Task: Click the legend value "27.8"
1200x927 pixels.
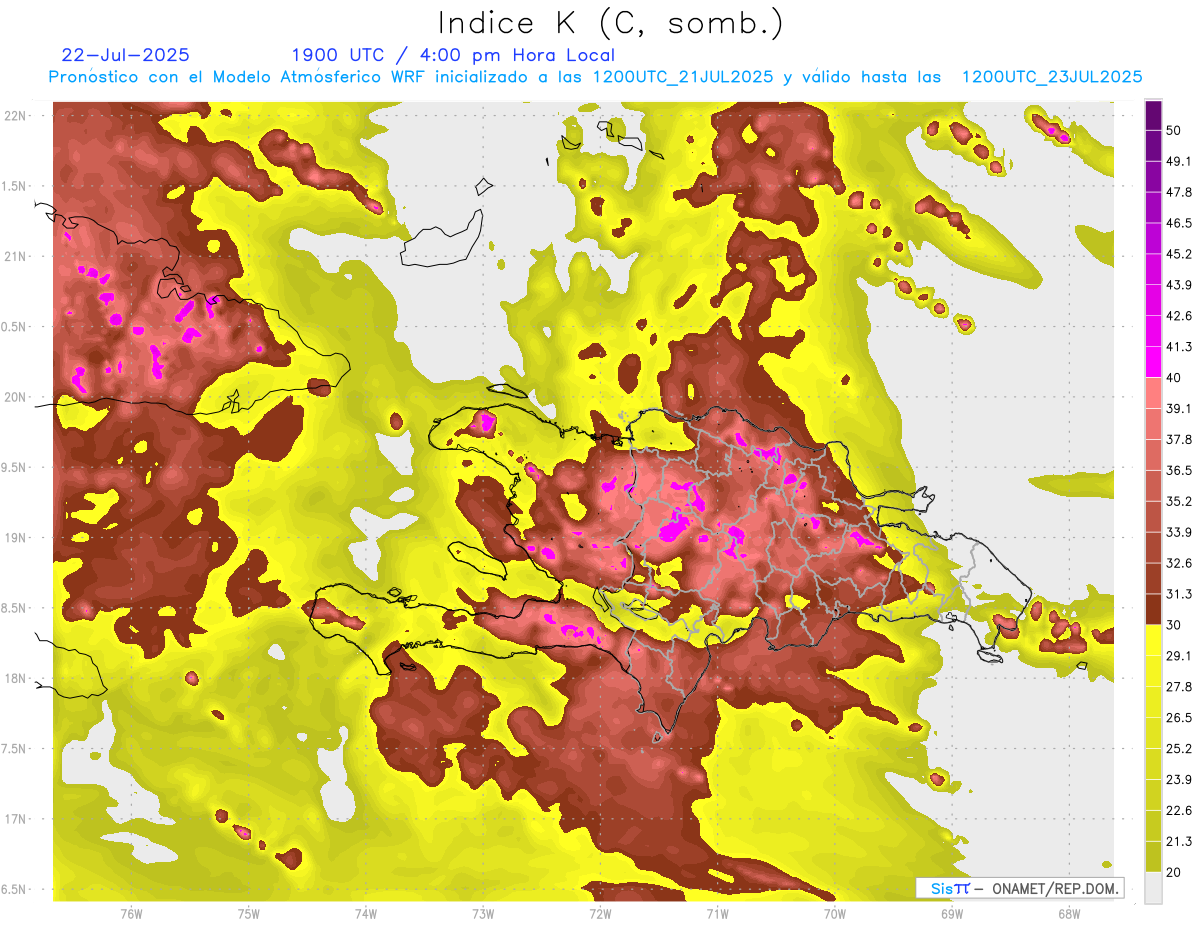Action: 1179,686
